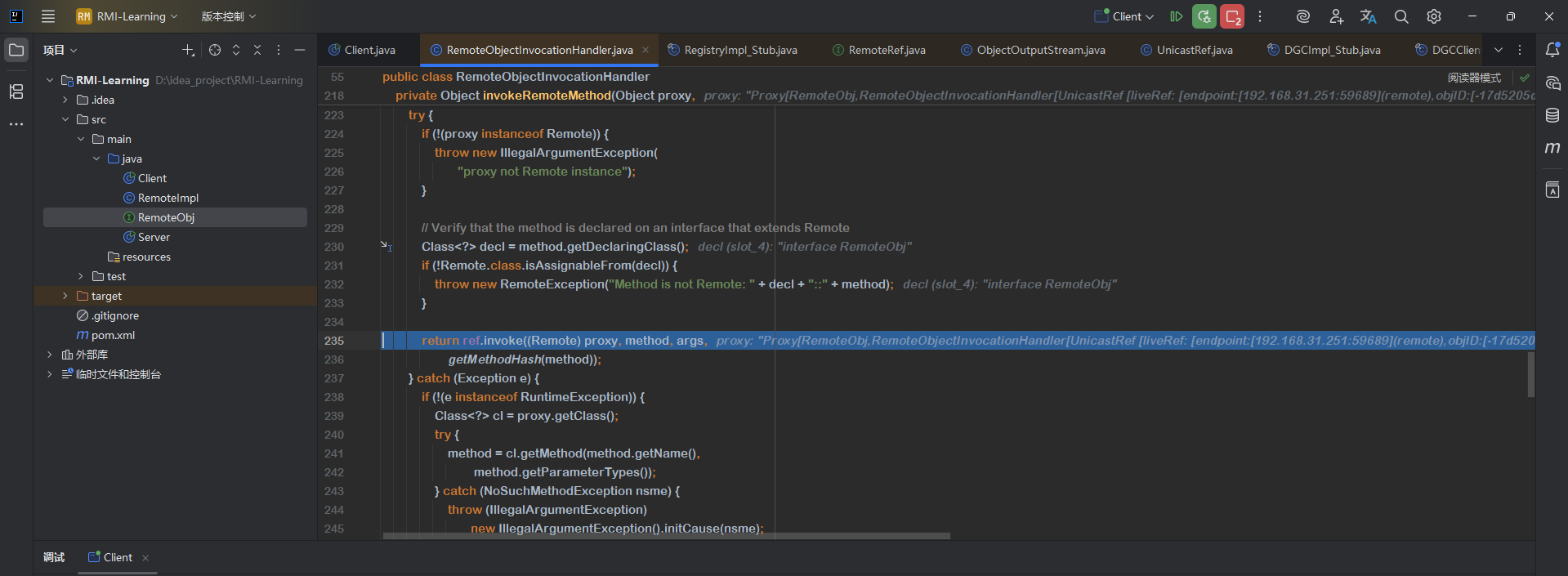This screenshot has width=1568, height=576.
Task: Switch to the RemoteRef.java tab
Action: pyautogui.click(x=886, y=50)
